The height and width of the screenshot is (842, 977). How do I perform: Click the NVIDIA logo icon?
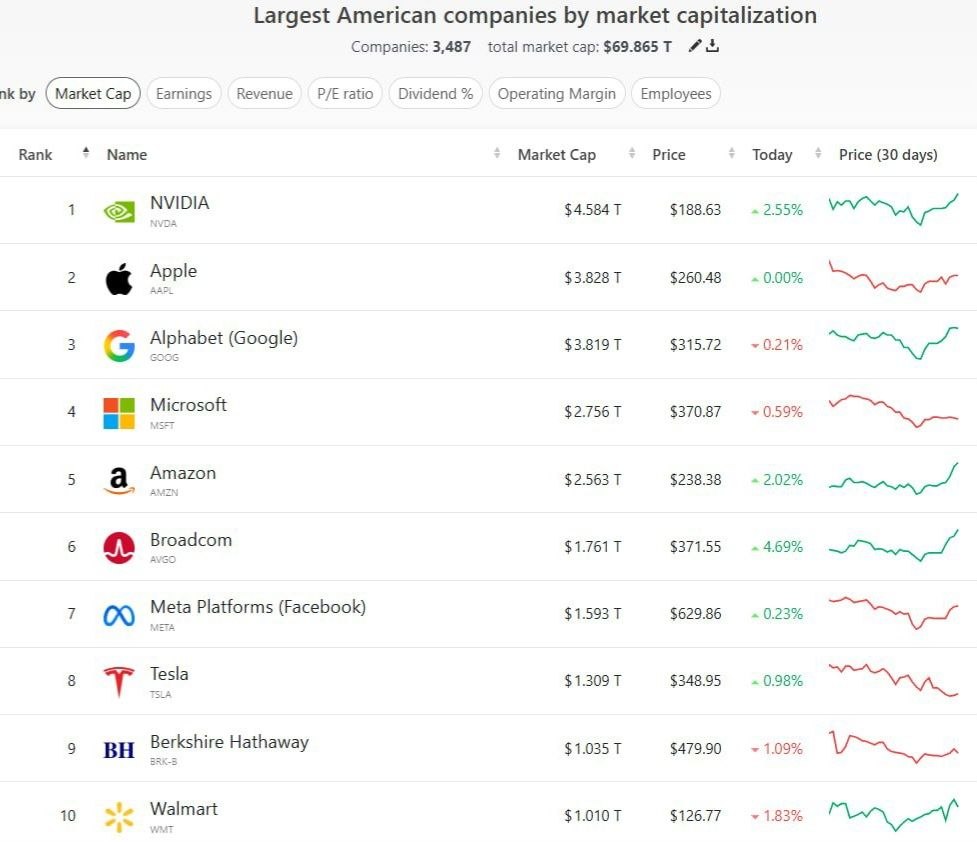[119, 211]
